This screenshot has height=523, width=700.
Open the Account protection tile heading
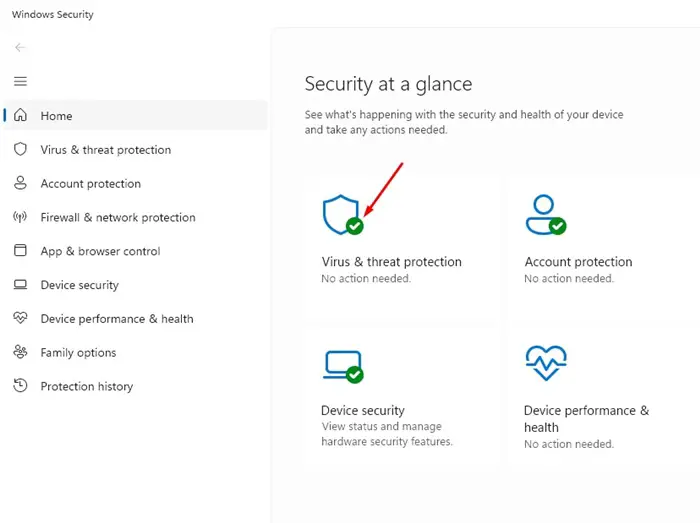pos(579,262)
